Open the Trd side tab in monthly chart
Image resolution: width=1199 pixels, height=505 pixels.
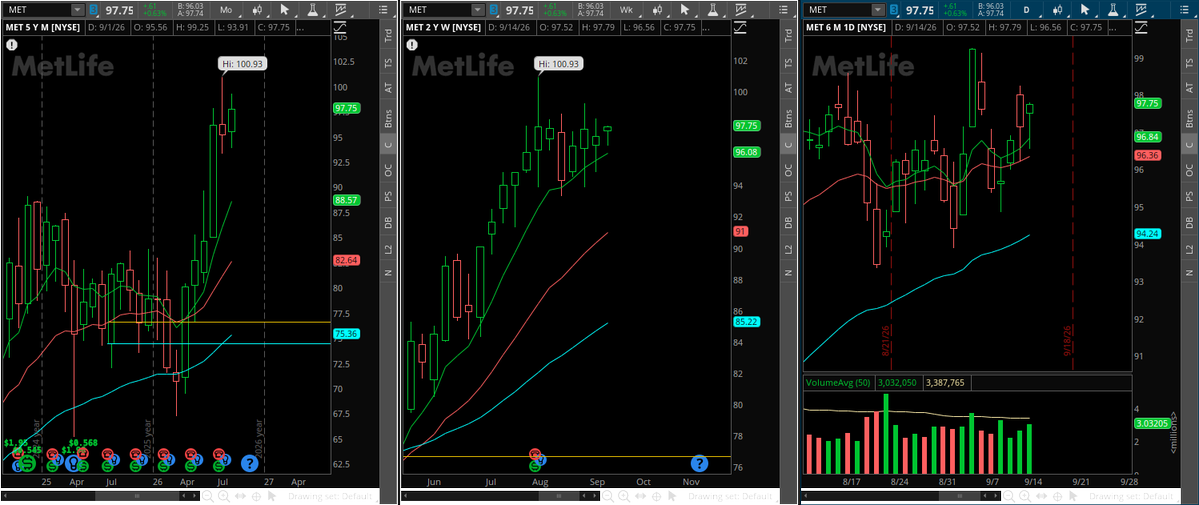coord(388,35)
